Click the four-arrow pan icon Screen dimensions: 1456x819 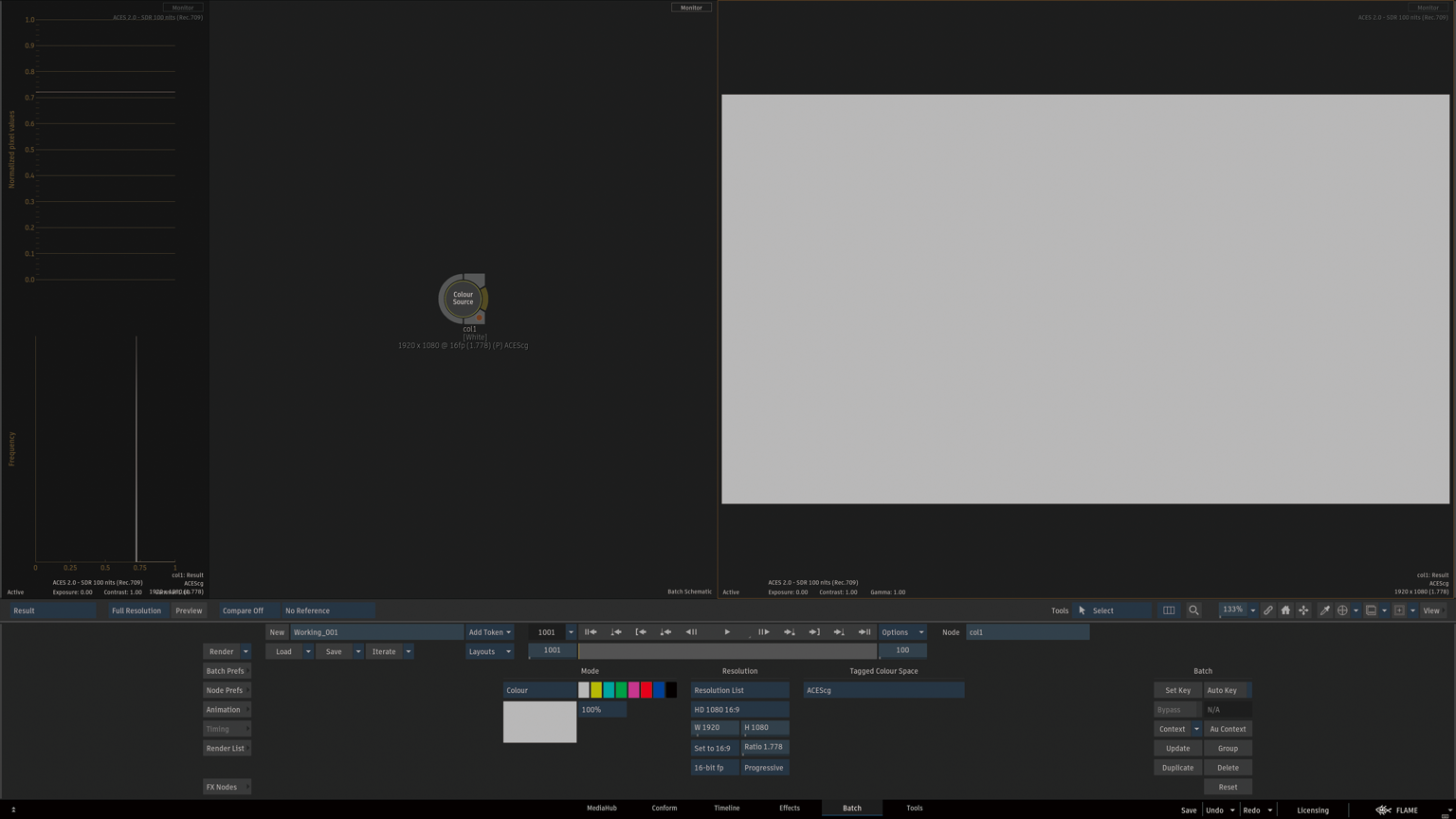coord(1303,610)
